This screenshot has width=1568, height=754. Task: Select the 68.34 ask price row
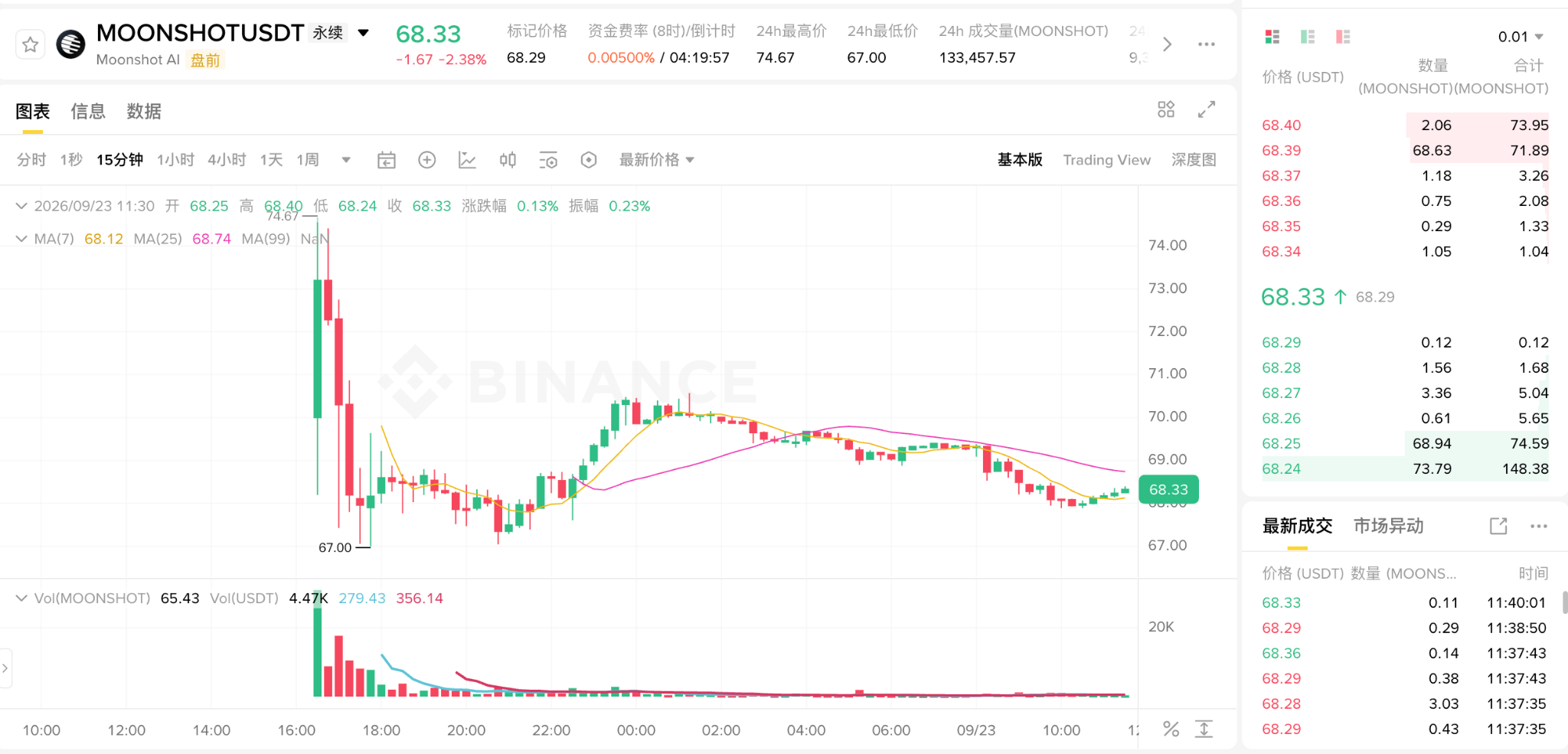(x=1405, y=252)
